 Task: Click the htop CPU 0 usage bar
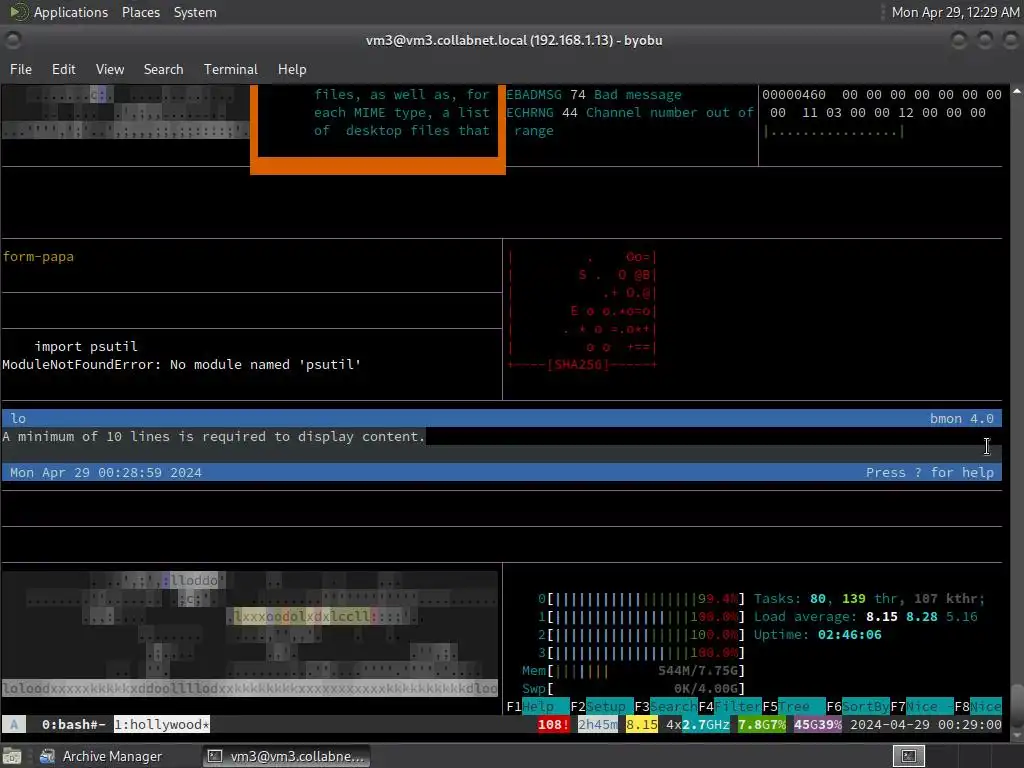[x=645, y=599]
